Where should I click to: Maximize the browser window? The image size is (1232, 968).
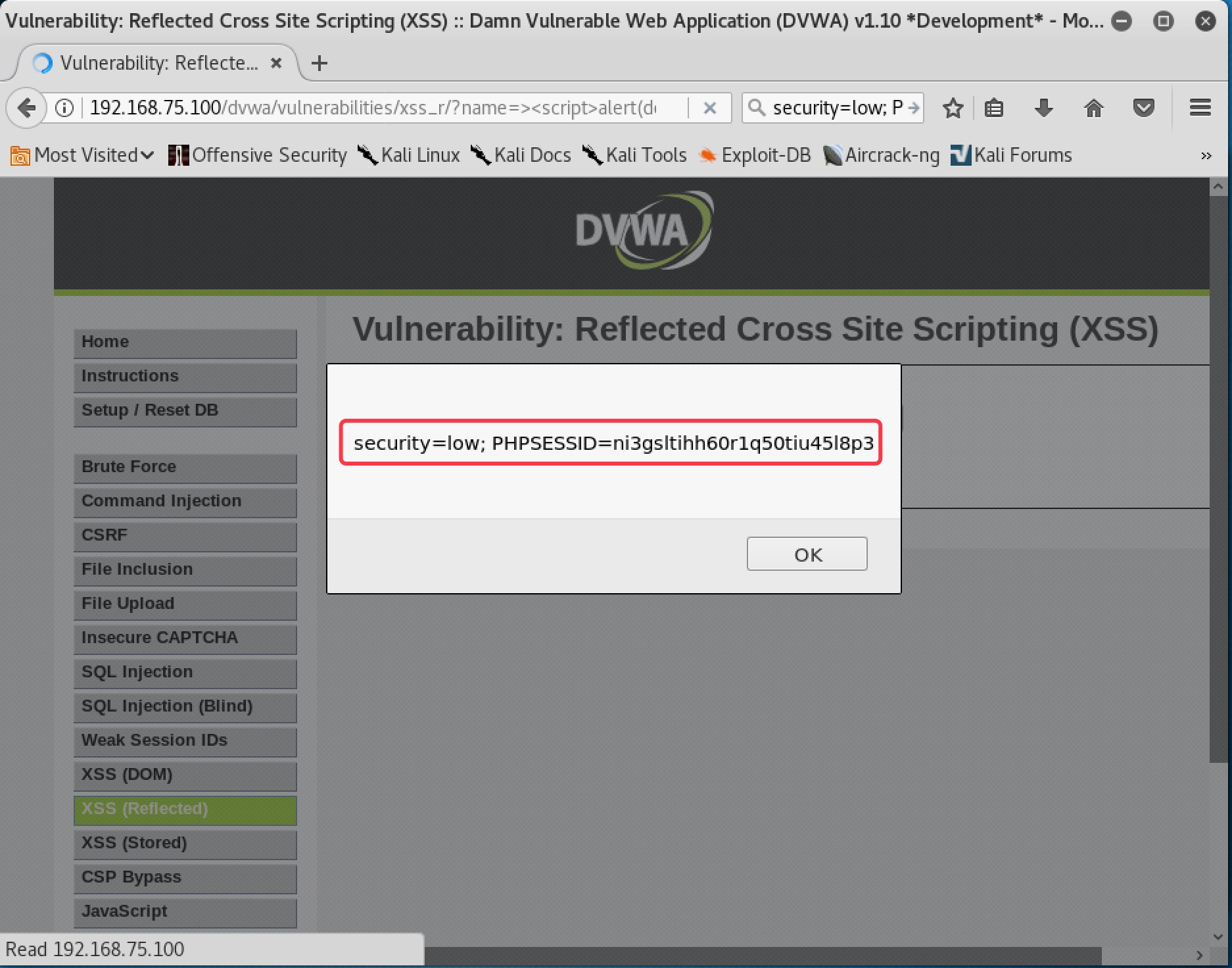1163,21
